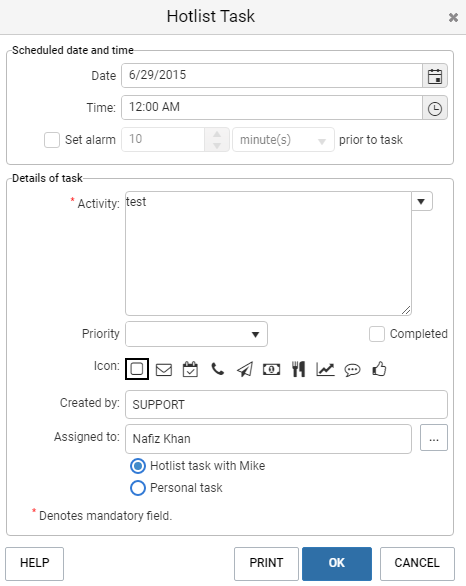The width and height of the screenshot is (466, 586).
Task: Choose the paper plane task icon
Action: (x=245, y=369)
